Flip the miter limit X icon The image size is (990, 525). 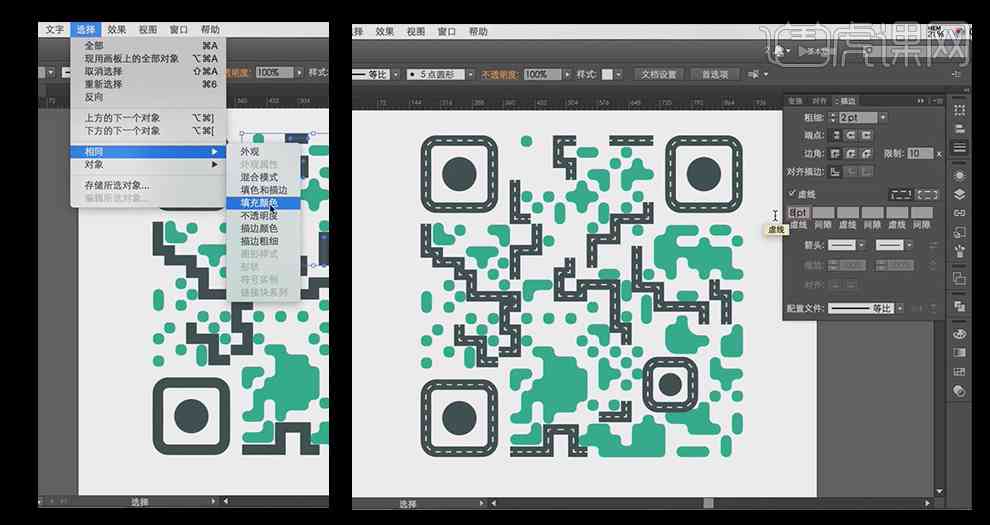pos(939,154)
